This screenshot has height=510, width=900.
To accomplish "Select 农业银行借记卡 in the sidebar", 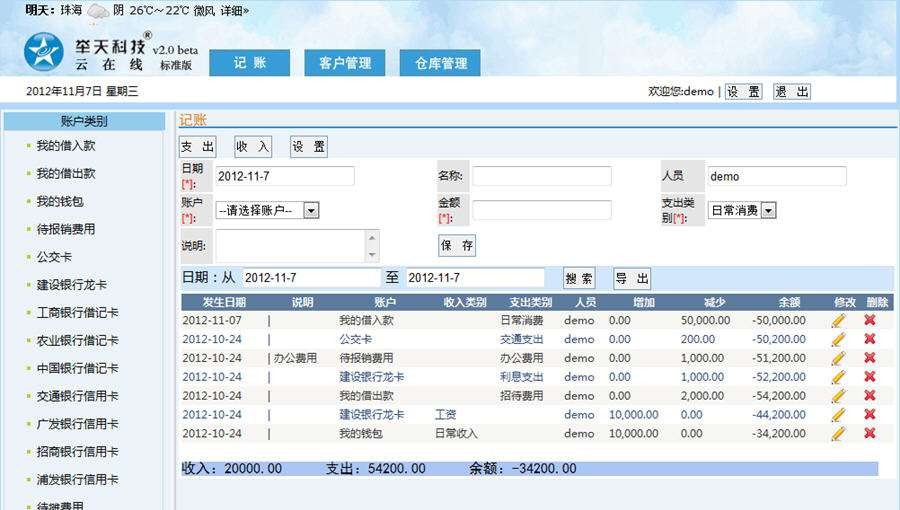I will [x=77, y=340].
